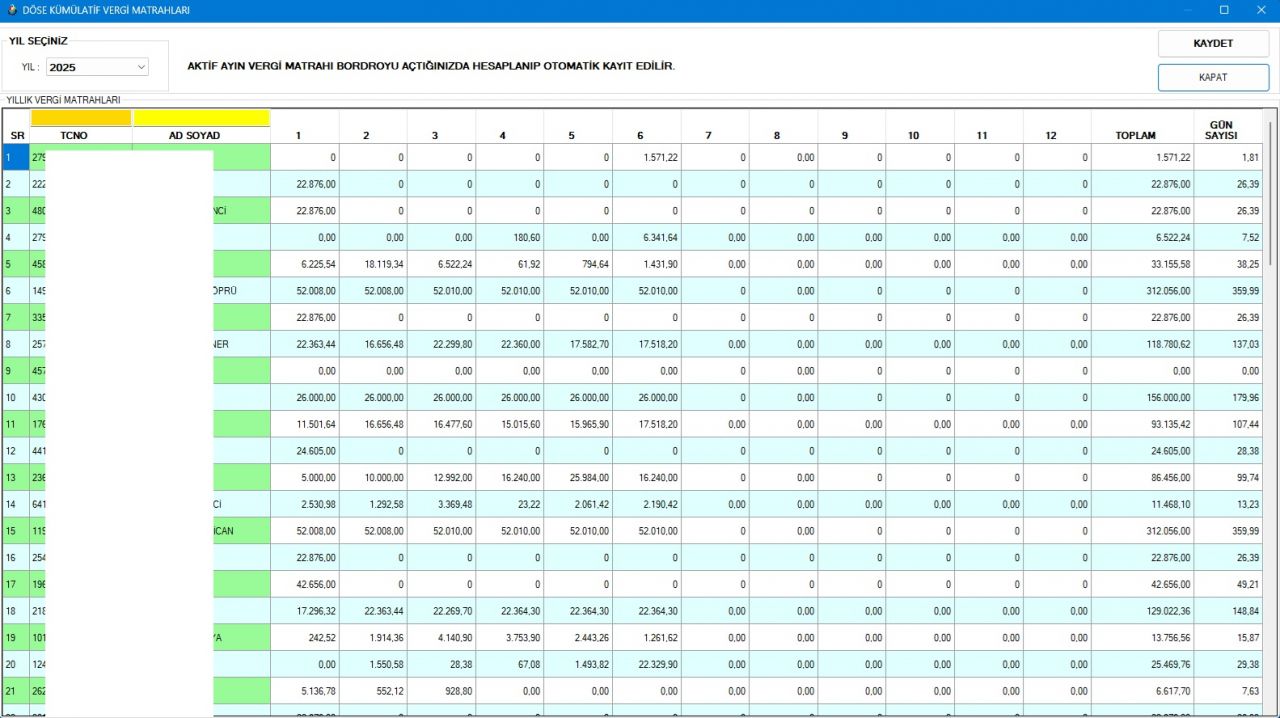The height and width of the screenshot is (718, 1280).
Task: Click the TCNO column header
Action: [x=74, y=135]
